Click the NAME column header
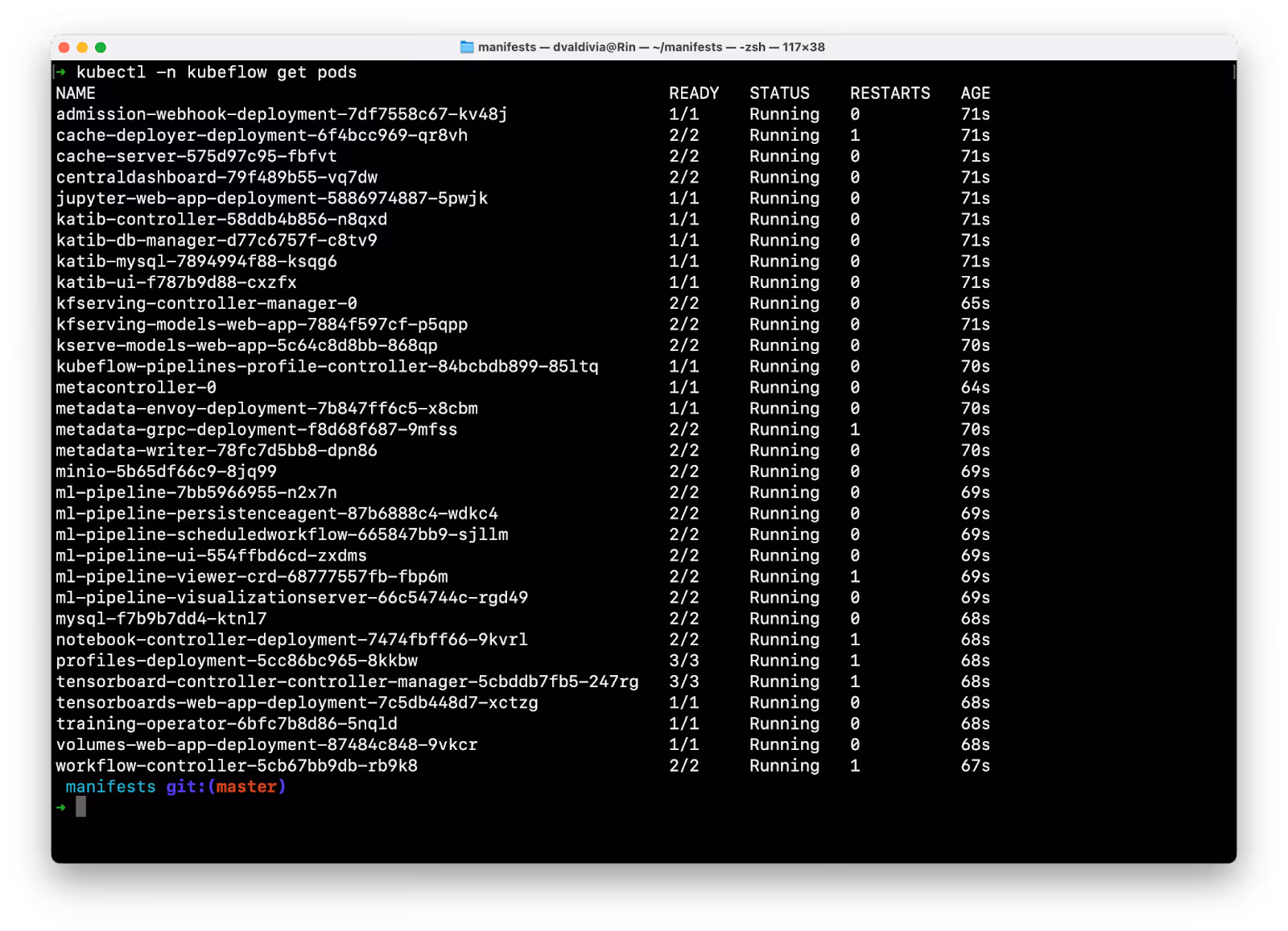Image resolution: width=1288 pixels, height=931 pixels. (76, 93)
